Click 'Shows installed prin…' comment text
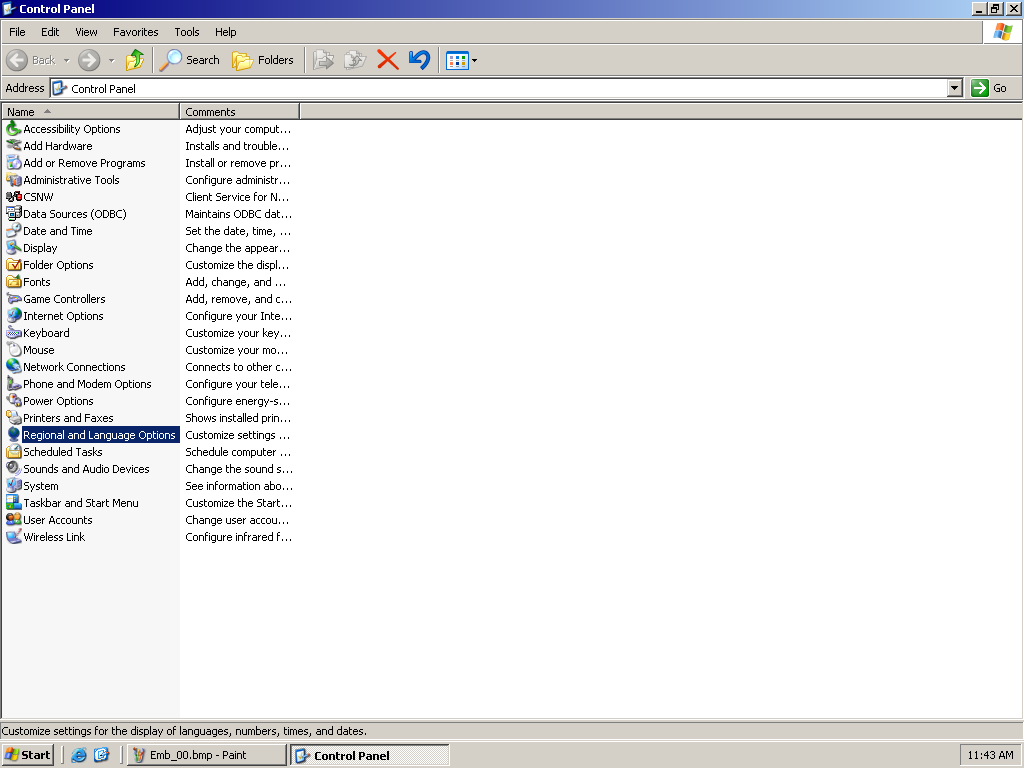1024x768 pixels. pyautogui.click(x=238, y=418)
